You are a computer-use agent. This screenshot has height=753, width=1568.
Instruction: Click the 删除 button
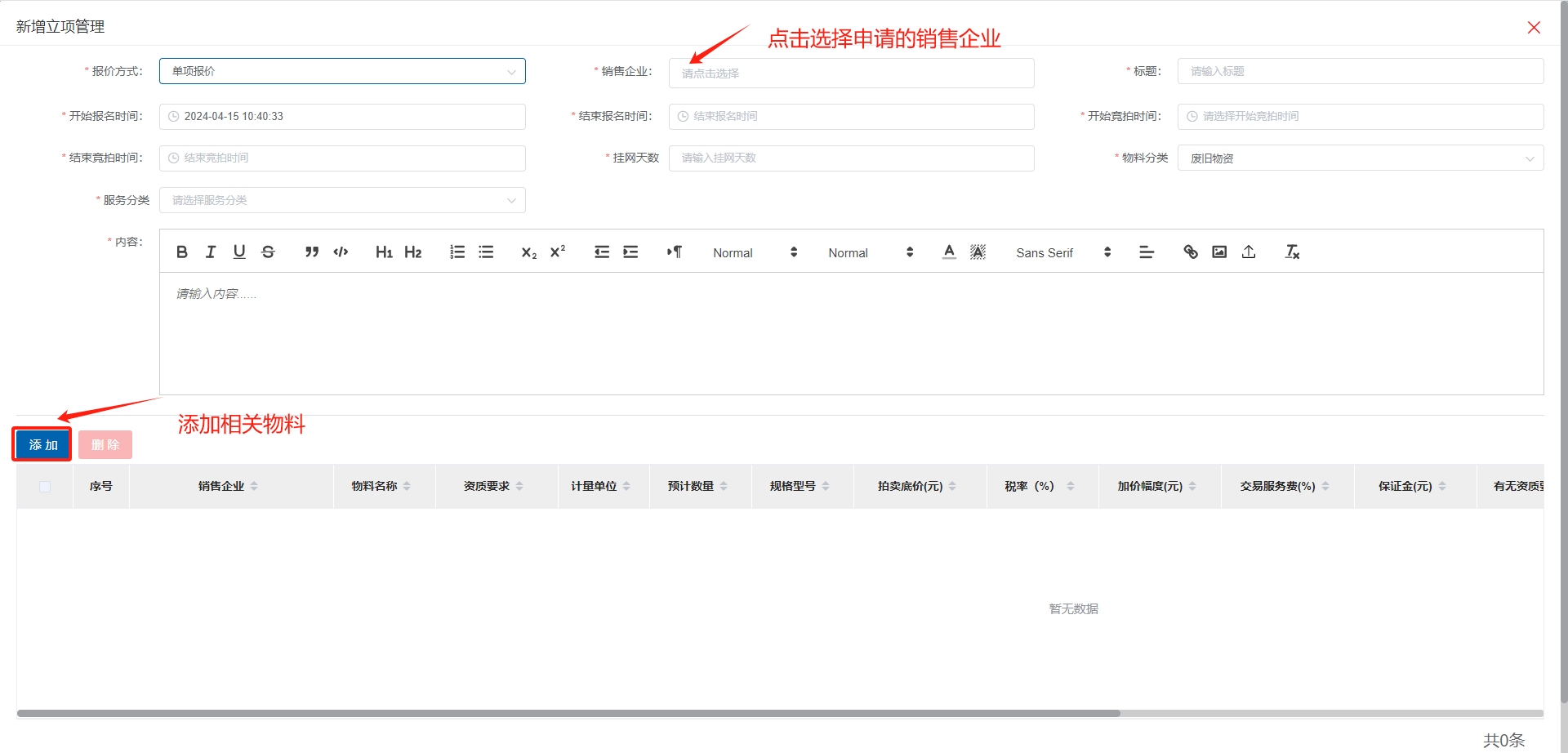[x=105, y=444]
